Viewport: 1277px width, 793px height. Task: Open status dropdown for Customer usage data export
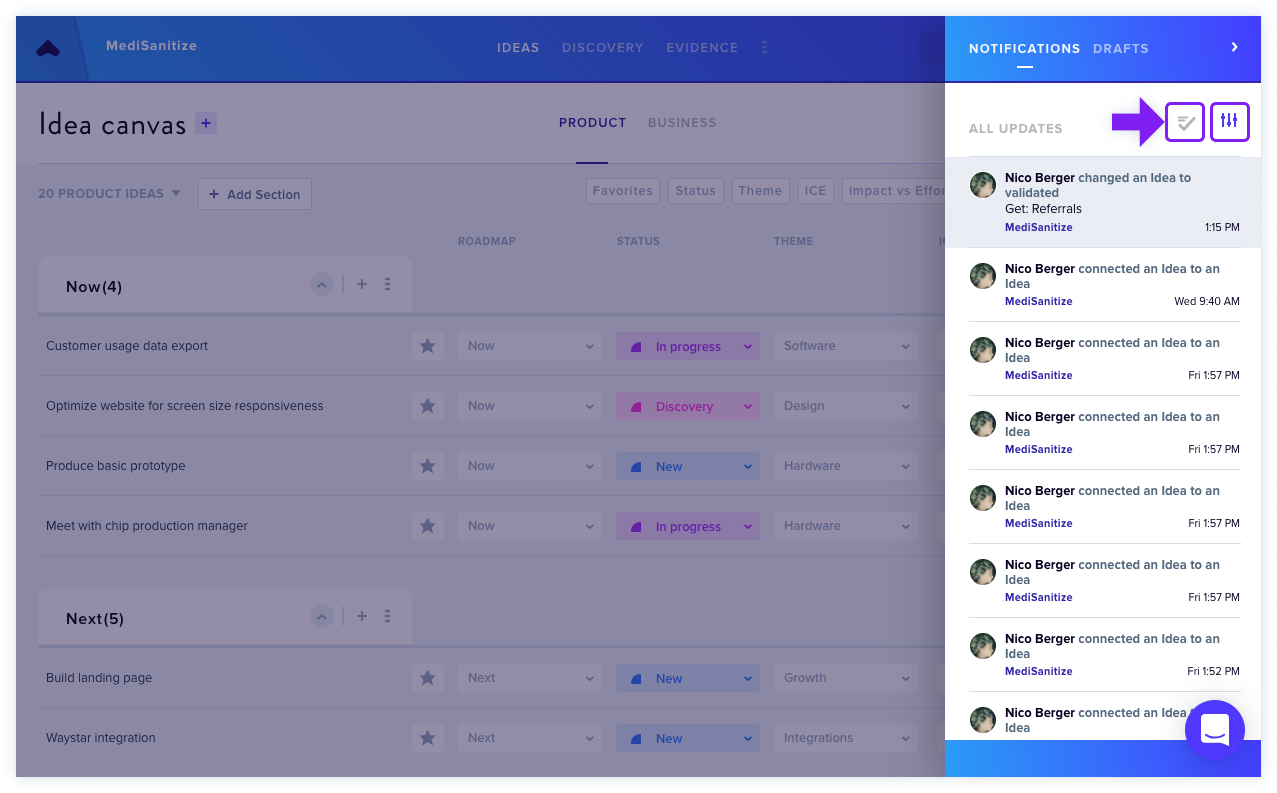coord(688,346)
